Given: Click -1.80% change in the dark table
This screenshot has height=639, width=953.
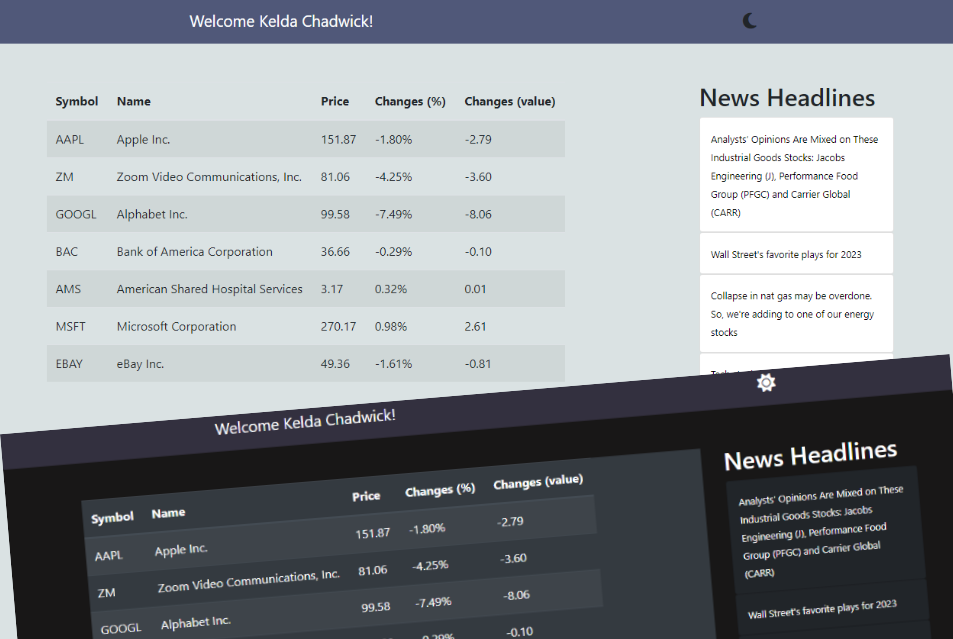Looking at the screenshot, I should pyautogui.click(x=427, y=528).
